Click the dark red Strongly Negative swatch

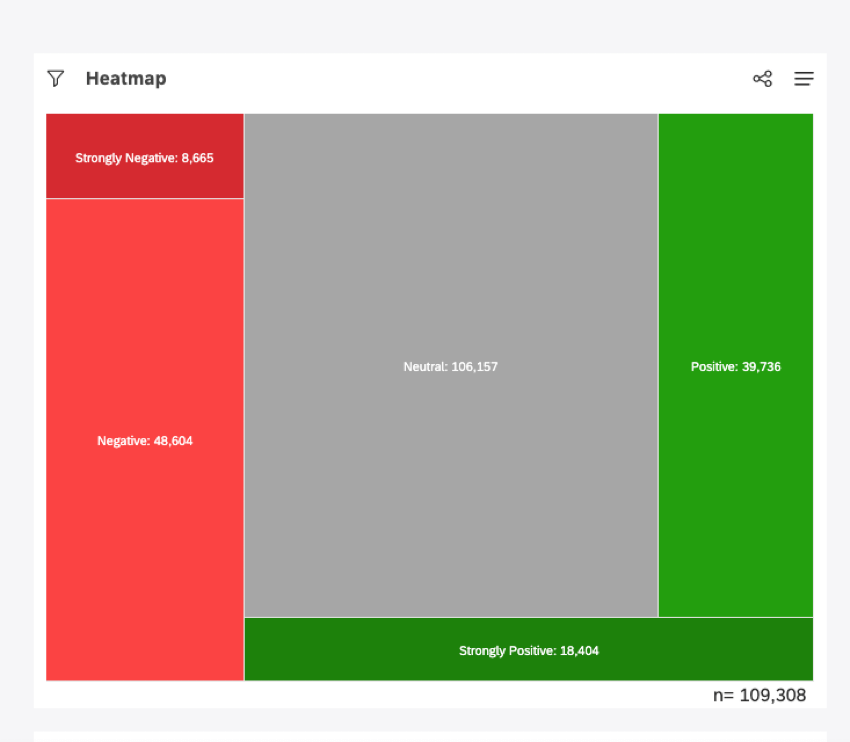click(144, 155)
